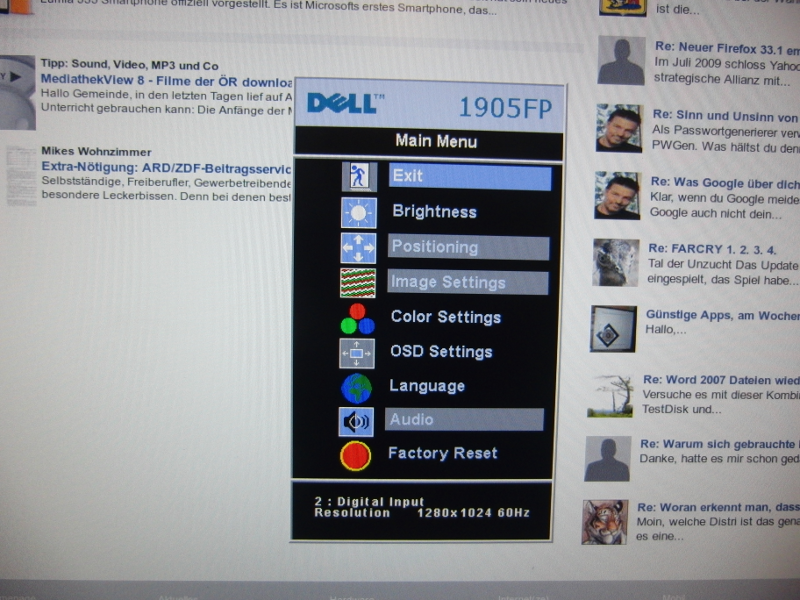The width and height of the screenshot is (800, 600).
Task: Click the silhouette avatar beside the Firefox 33.1 post
Action: pyautogui.click(x=621, y=61)
